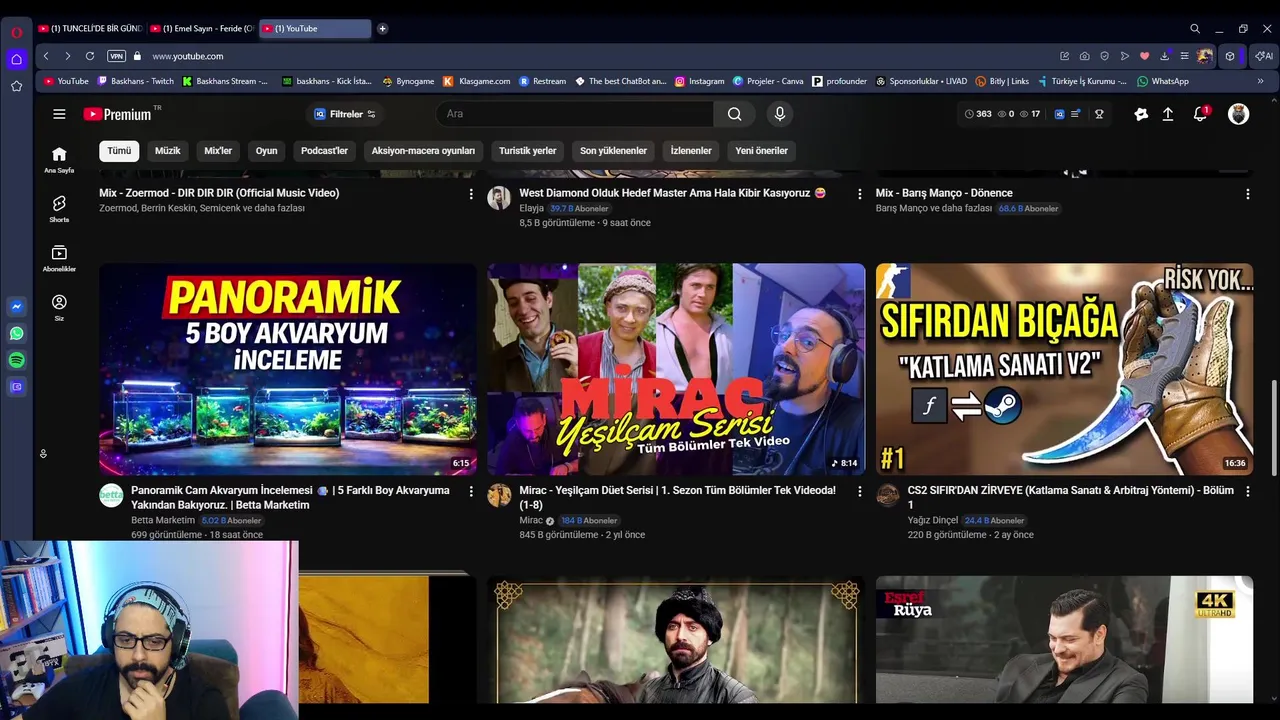The height and width of the screenshot is (720, 1280).
Task: Open Restream bookmark
Action: (543, 81)
